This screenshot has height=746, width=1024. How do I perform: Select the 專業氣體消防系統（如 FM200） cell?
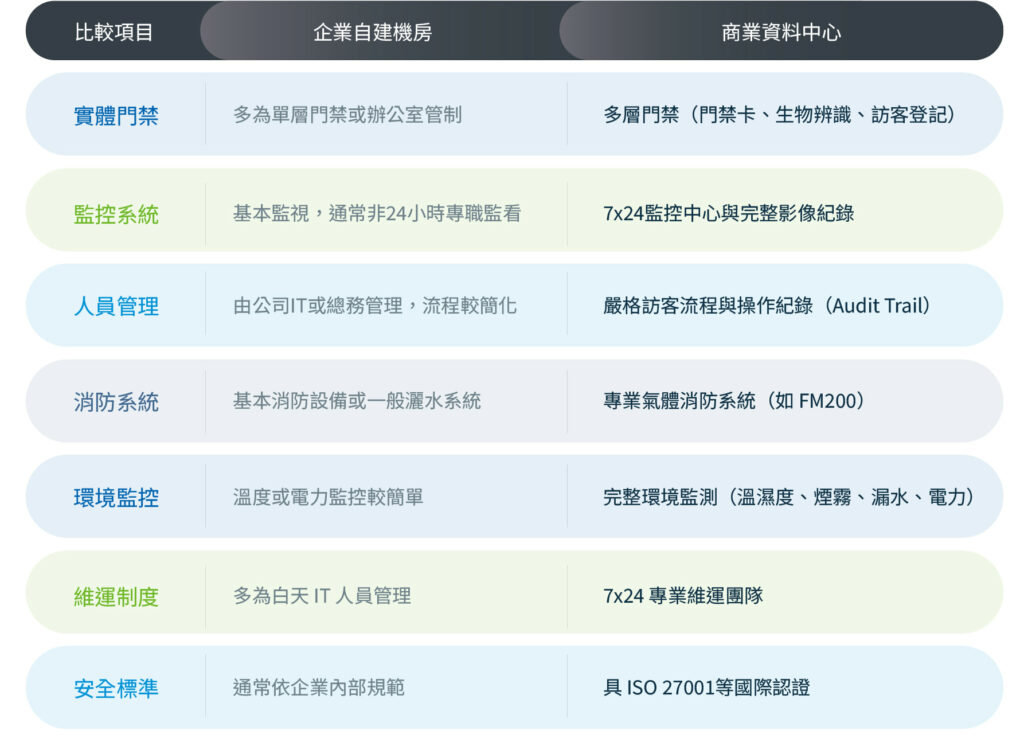(x=735, y=400)
